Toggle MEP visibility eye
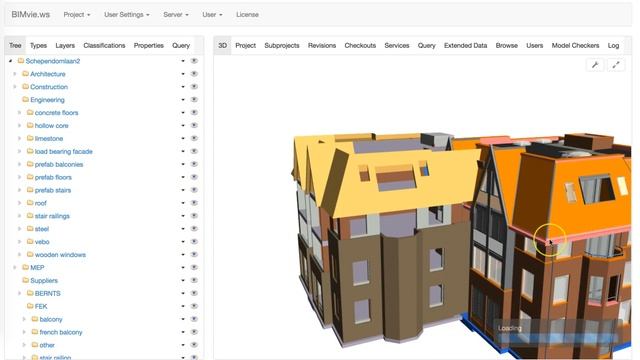Image resolution: width=640 pixels, height=360 pixels. (x=194, y=267)
